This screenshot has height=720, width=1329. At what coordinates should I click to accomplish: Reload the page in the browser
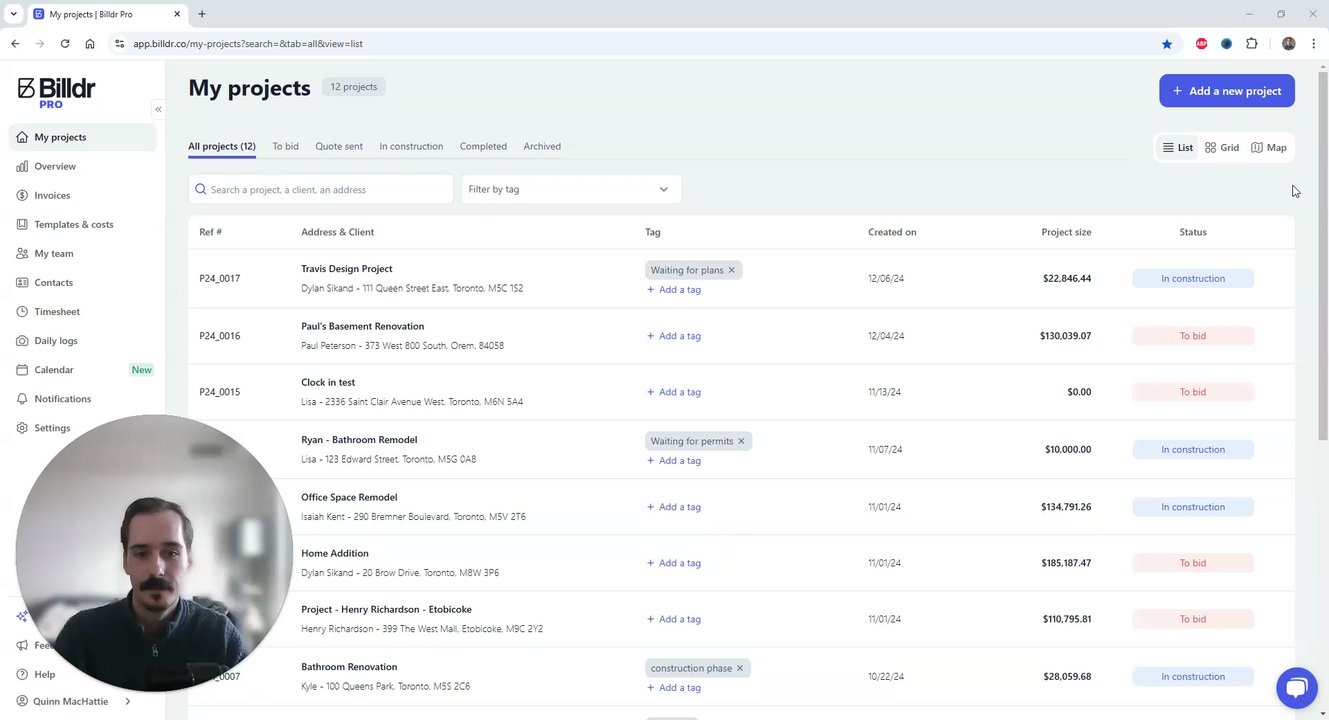pos(65,44)
